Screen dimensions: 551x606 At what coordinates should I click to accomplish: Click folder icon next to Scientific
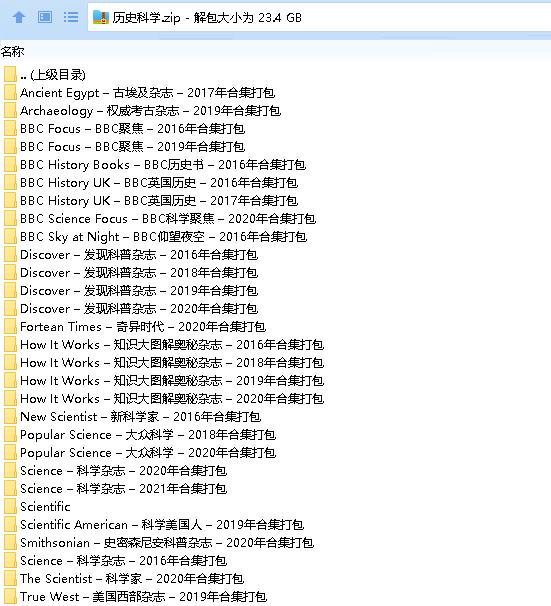pyautogui.click(x=10, y=507)
